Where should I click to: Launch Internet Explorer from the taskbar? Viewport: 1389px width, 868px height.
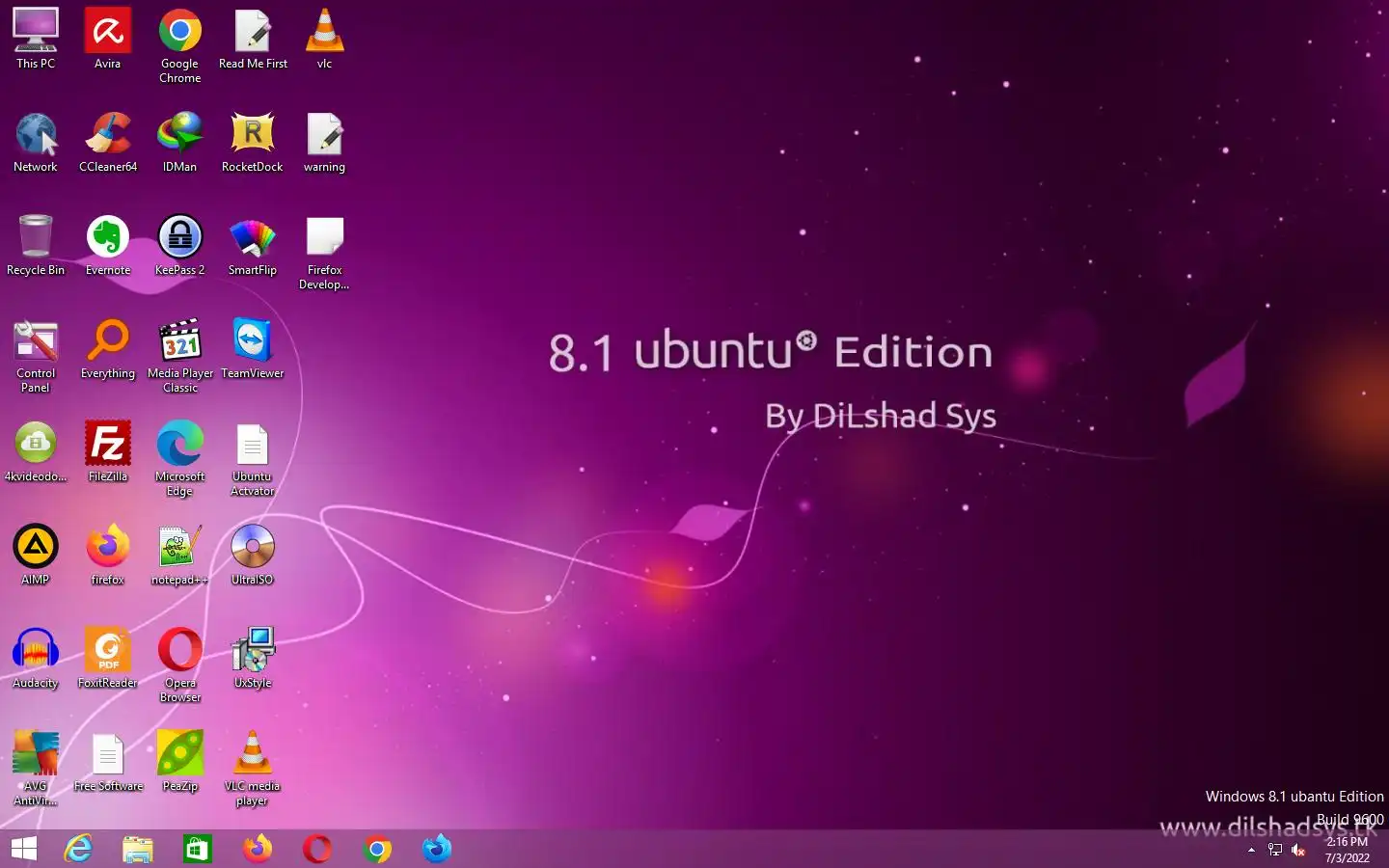[x=78, y=849]
